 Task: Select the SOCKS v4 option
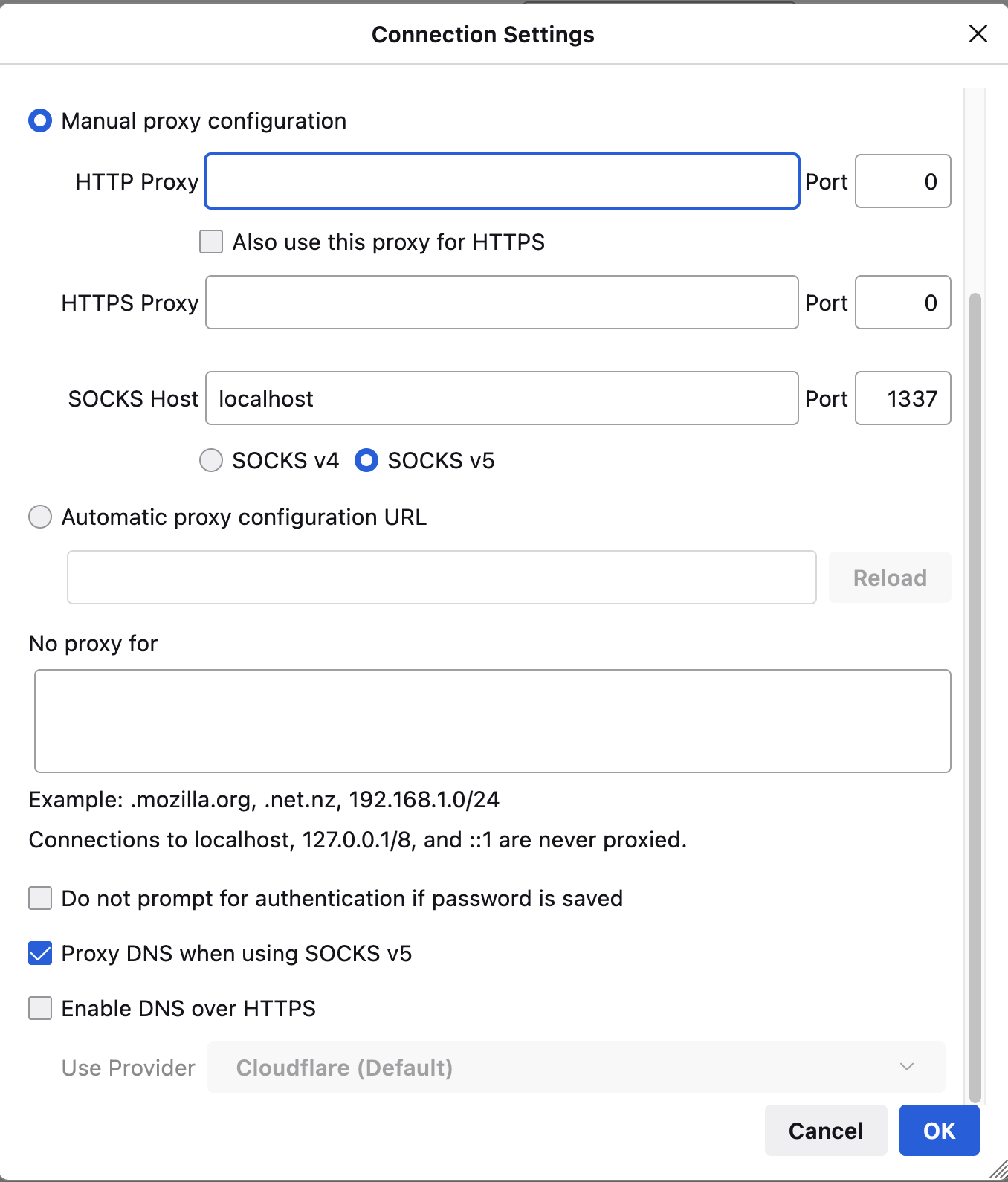click(x=211, y=460)
